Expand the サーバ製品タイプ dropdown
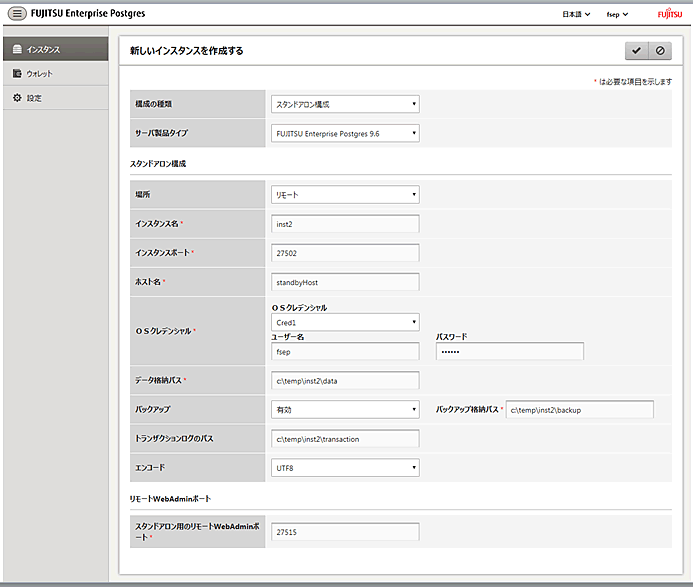 (345, 133)
